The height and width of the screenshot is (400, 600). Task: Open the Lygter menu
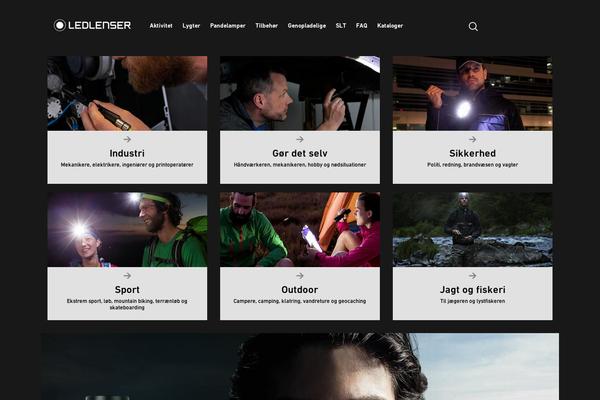coord(191,26)
